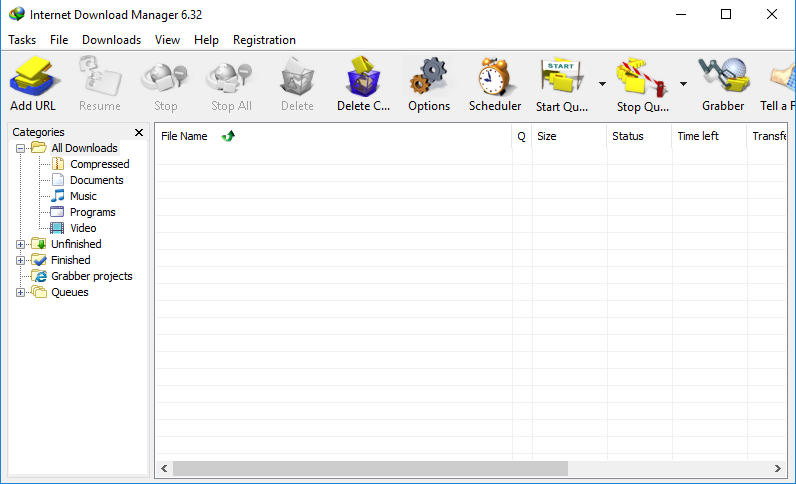The width and height of the screenshot is (796, 484).
Task: Sort by the Q column header
Action: point(521,136)
